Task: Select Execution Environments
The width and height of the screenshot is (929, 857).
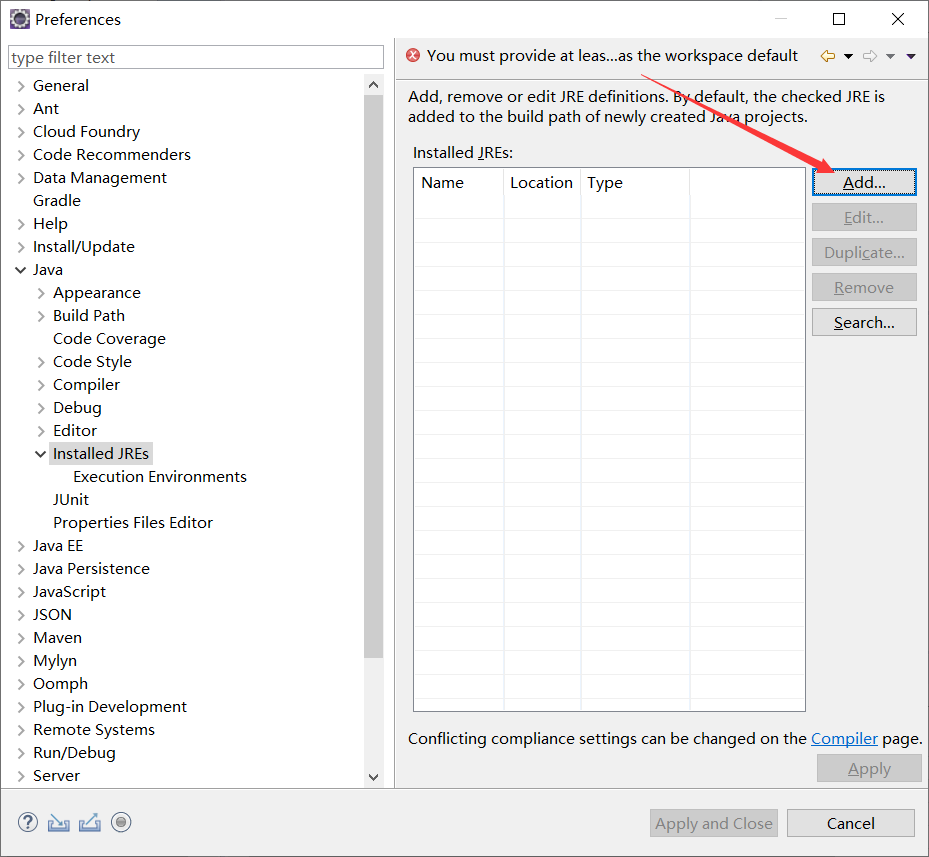Action: (x=159, y=477)
